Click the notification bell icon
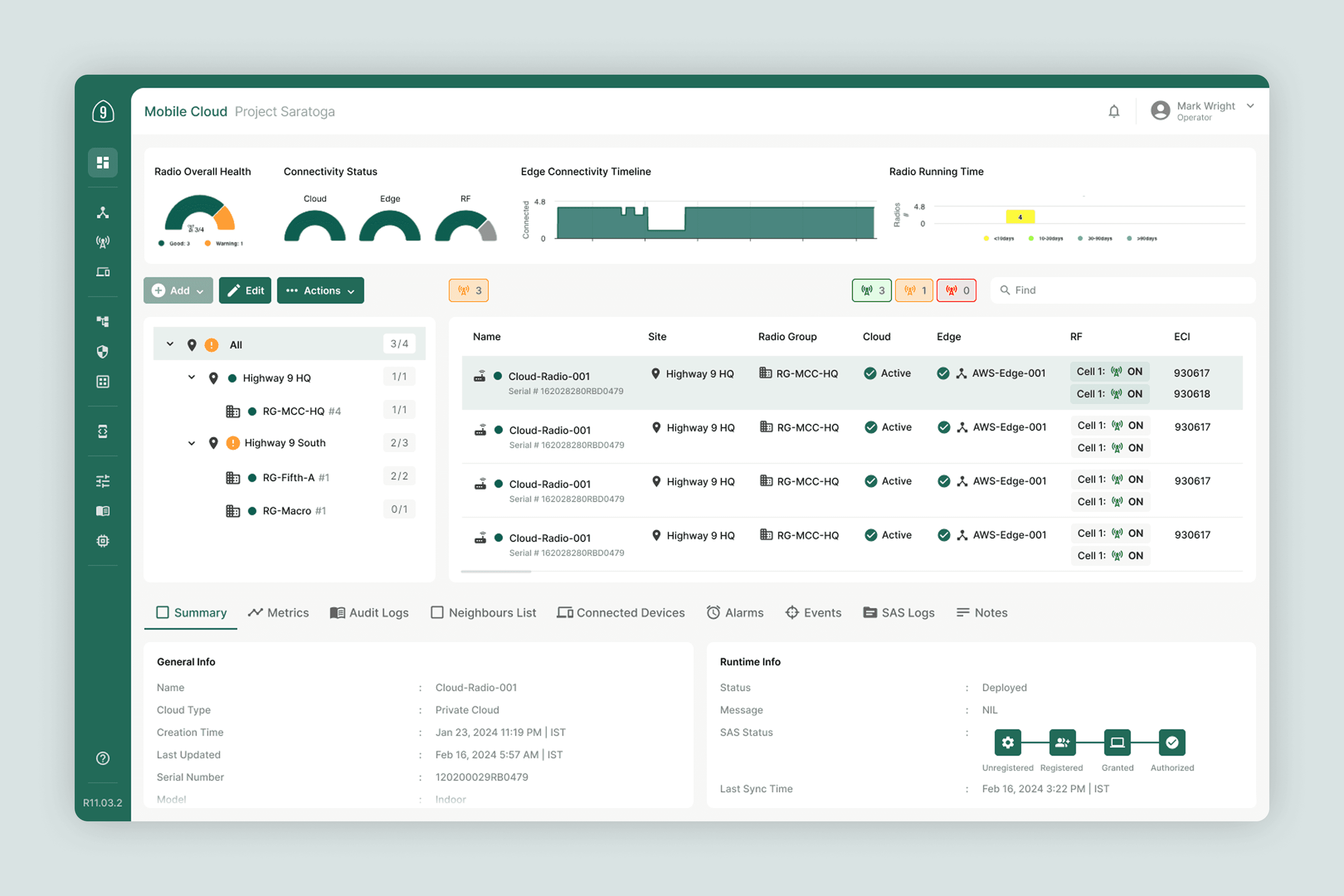 tap(1114, 112)
